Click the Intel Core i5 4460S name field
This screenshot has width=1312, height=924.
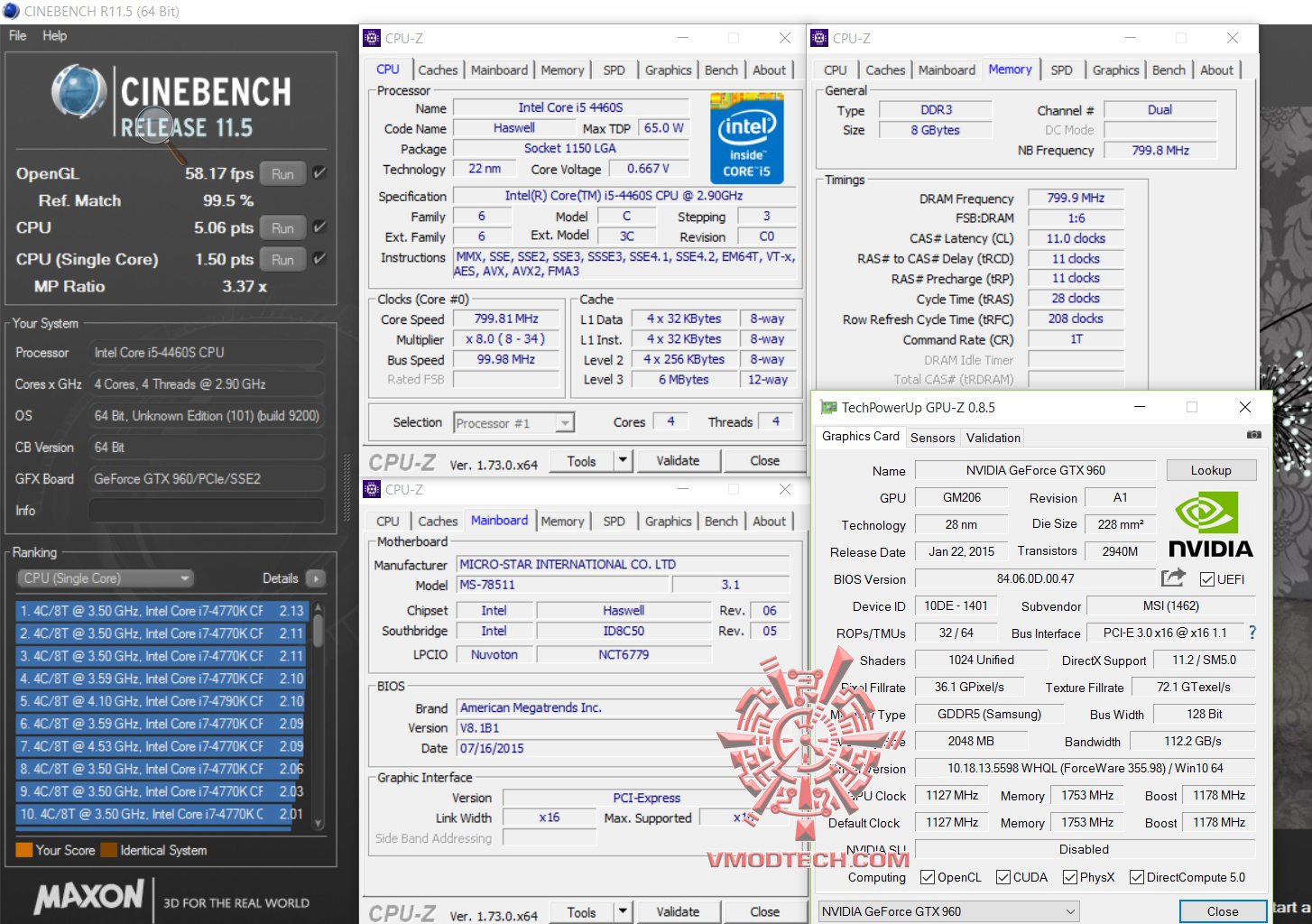570,107
